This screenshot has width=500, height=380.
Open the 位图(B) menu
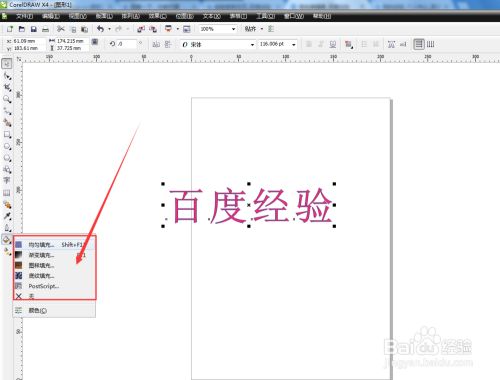[185, 16]
